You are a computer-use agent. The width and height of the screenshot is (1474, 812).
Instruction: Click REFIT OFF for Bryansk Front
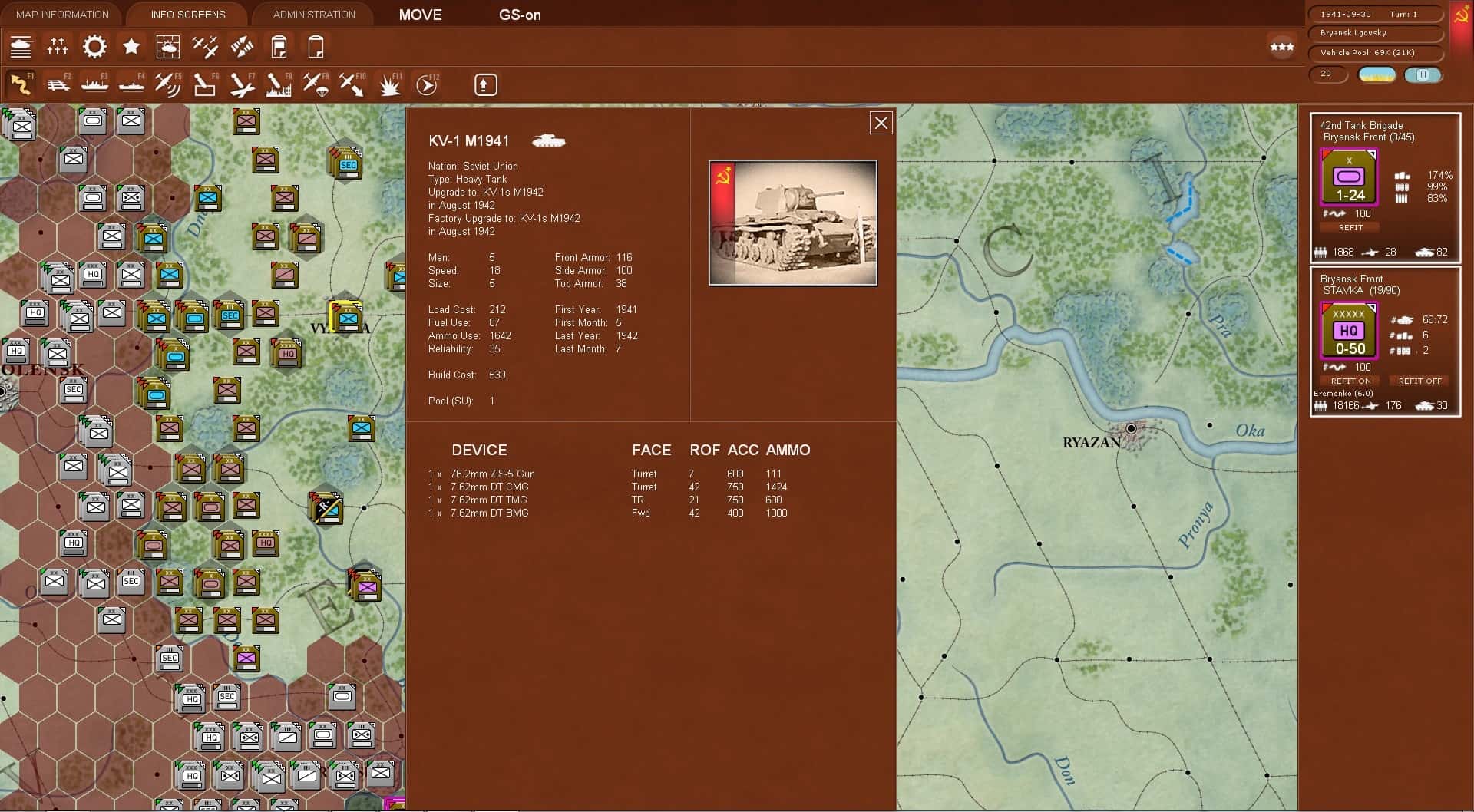(x=1419, y=380)
